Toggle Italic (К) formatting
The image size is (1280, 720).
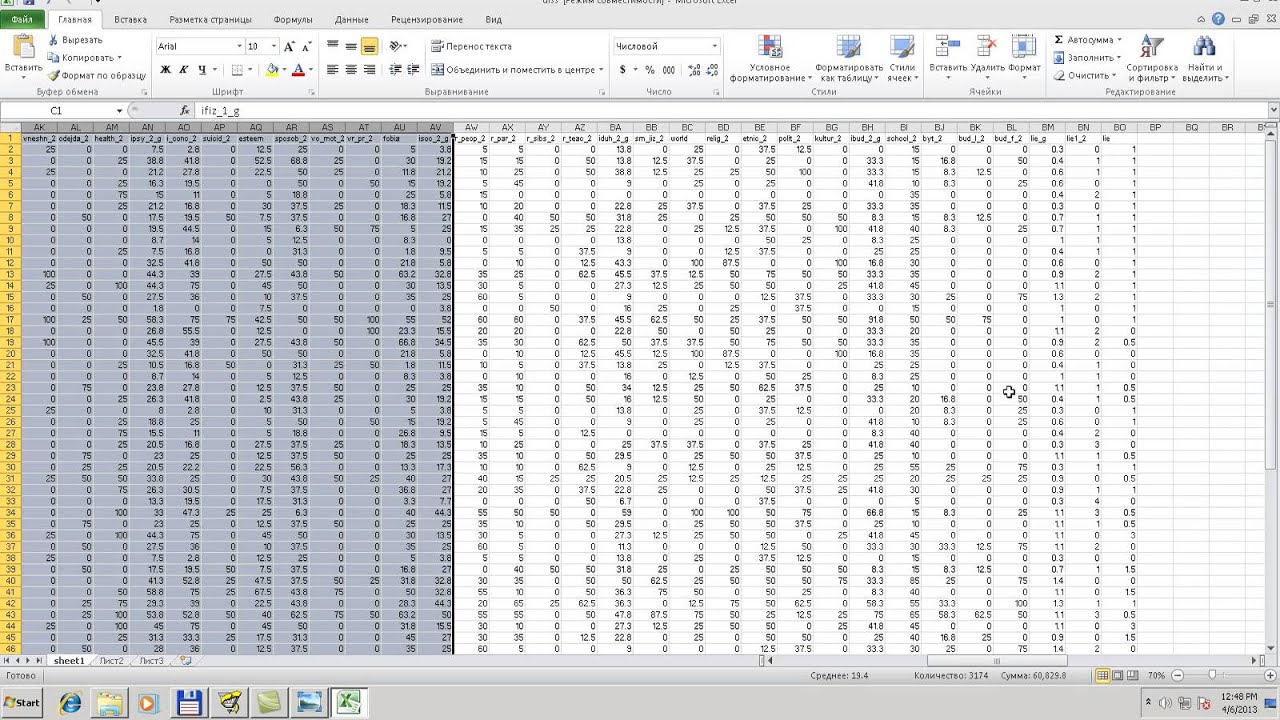[184, 70]
